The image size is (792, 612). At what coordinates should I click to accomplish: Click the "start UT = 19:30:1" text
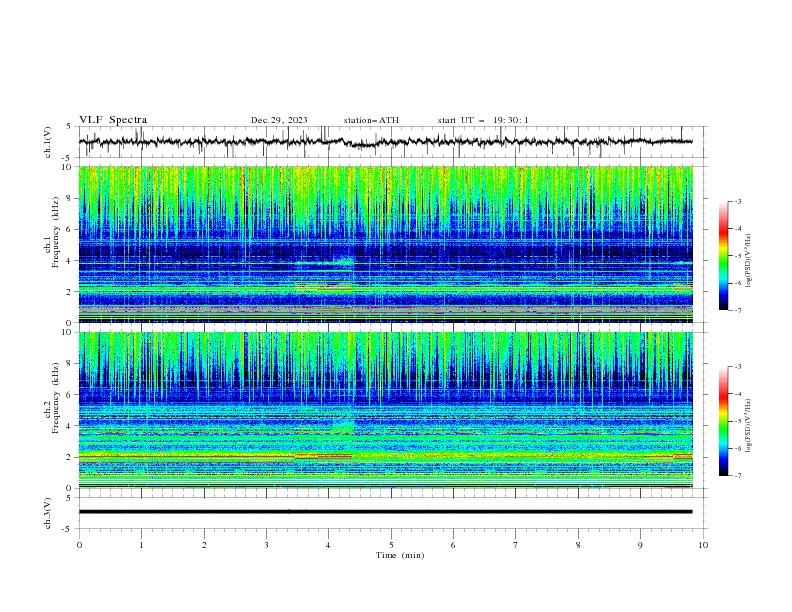(483, 120)
